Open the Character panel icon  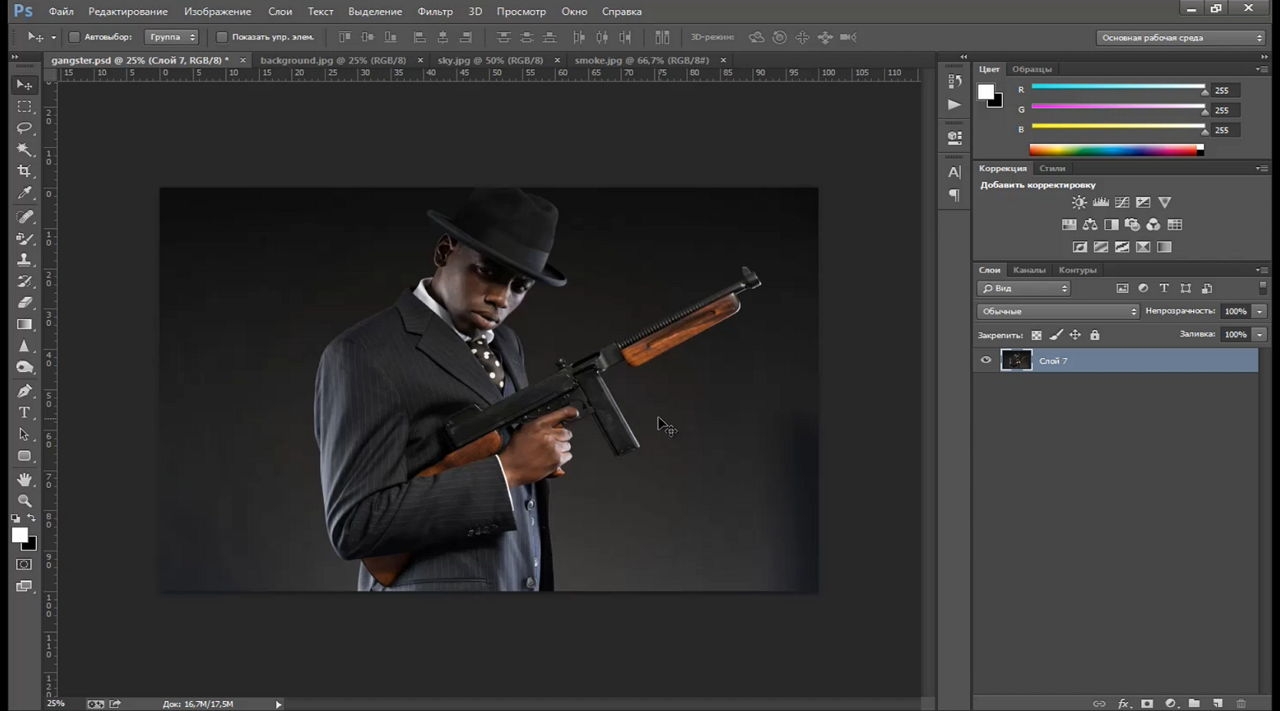954,172
